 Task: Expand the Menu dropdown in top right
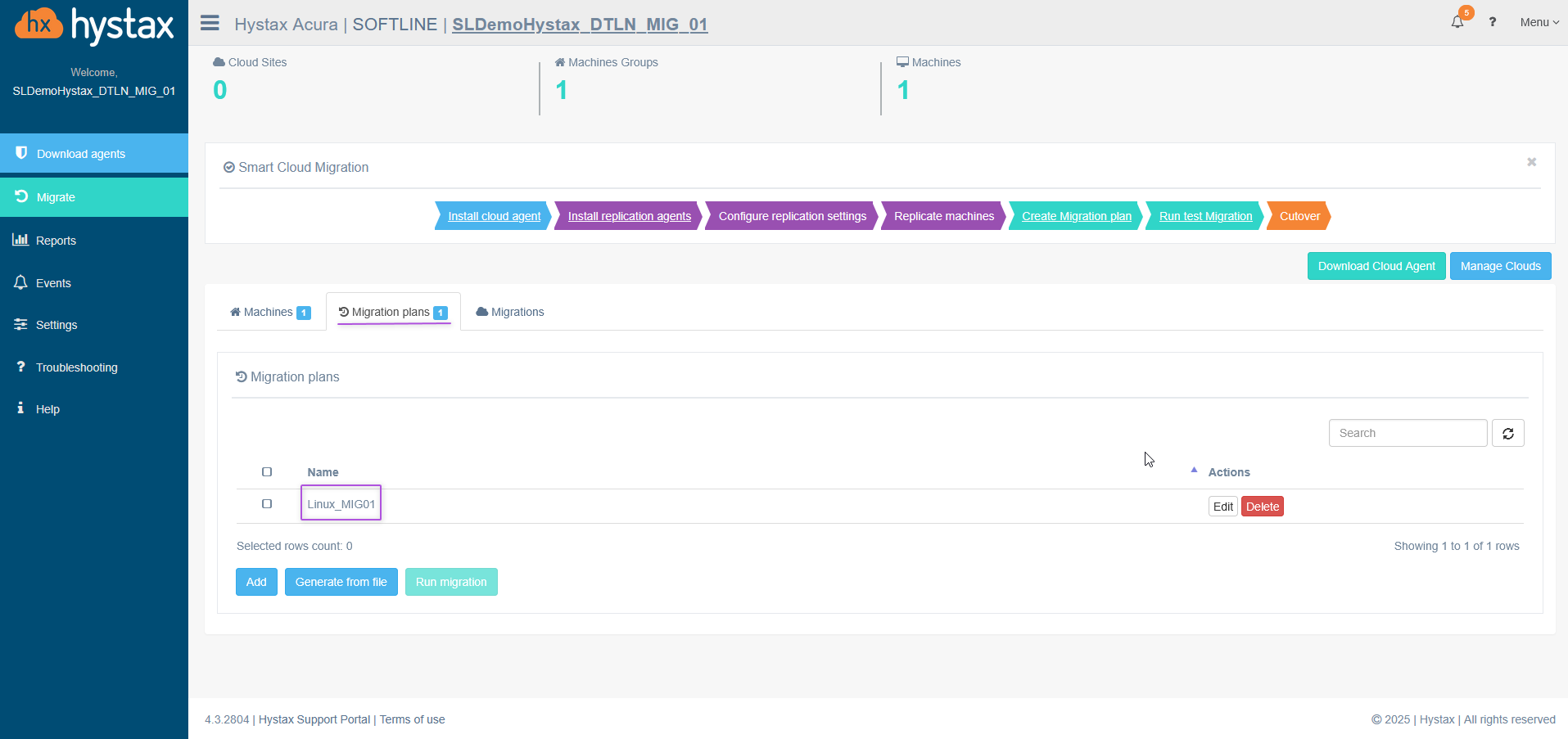pyautogui.click(x=1539, y=22)
